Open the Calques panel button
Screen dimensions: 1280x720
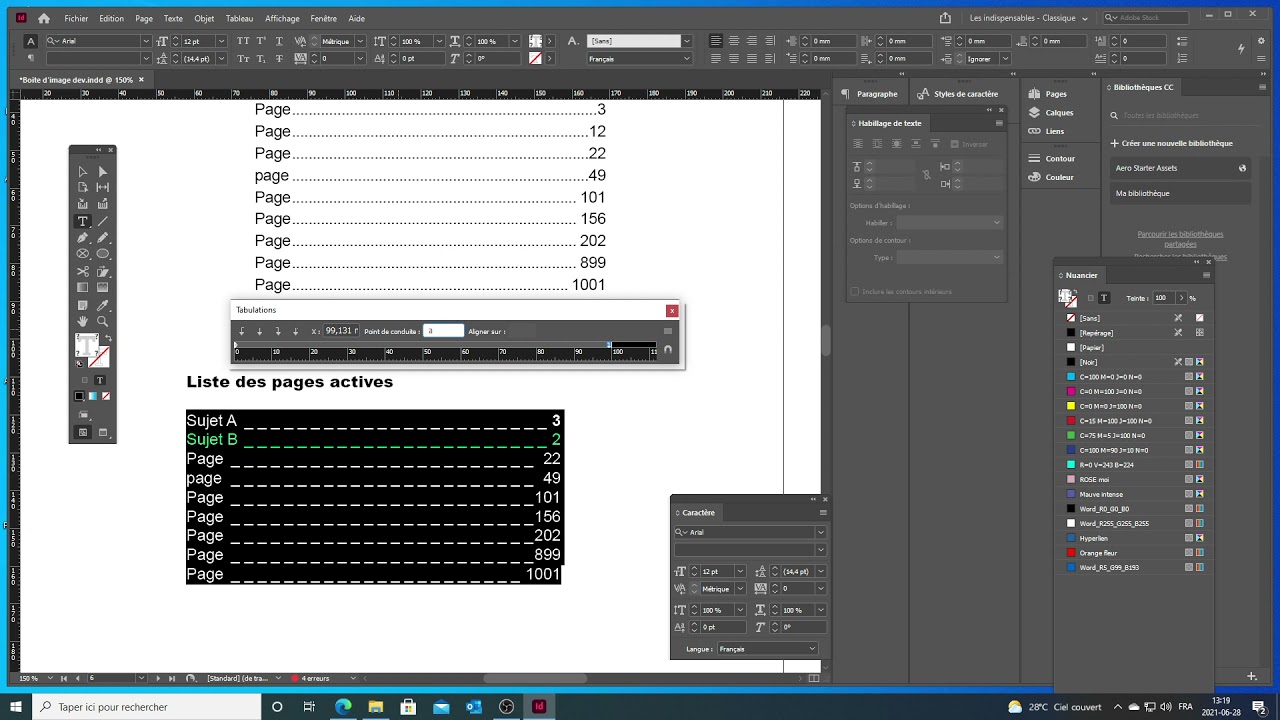[x=1059, y=113]
